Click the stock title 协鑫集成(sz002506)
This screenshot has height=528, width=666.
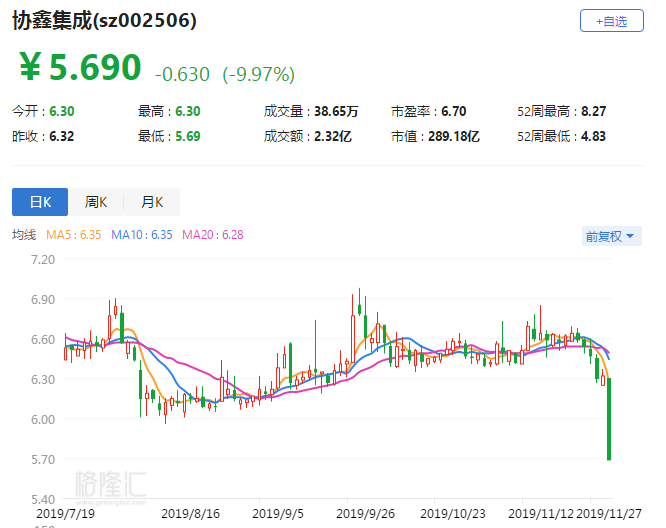104,20
